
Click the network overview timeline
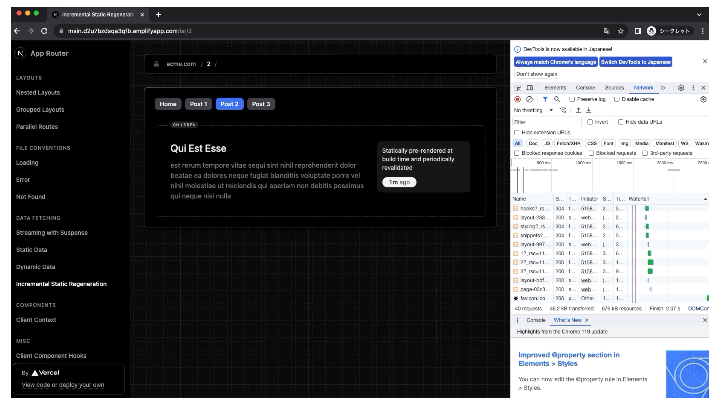(610, 176)
